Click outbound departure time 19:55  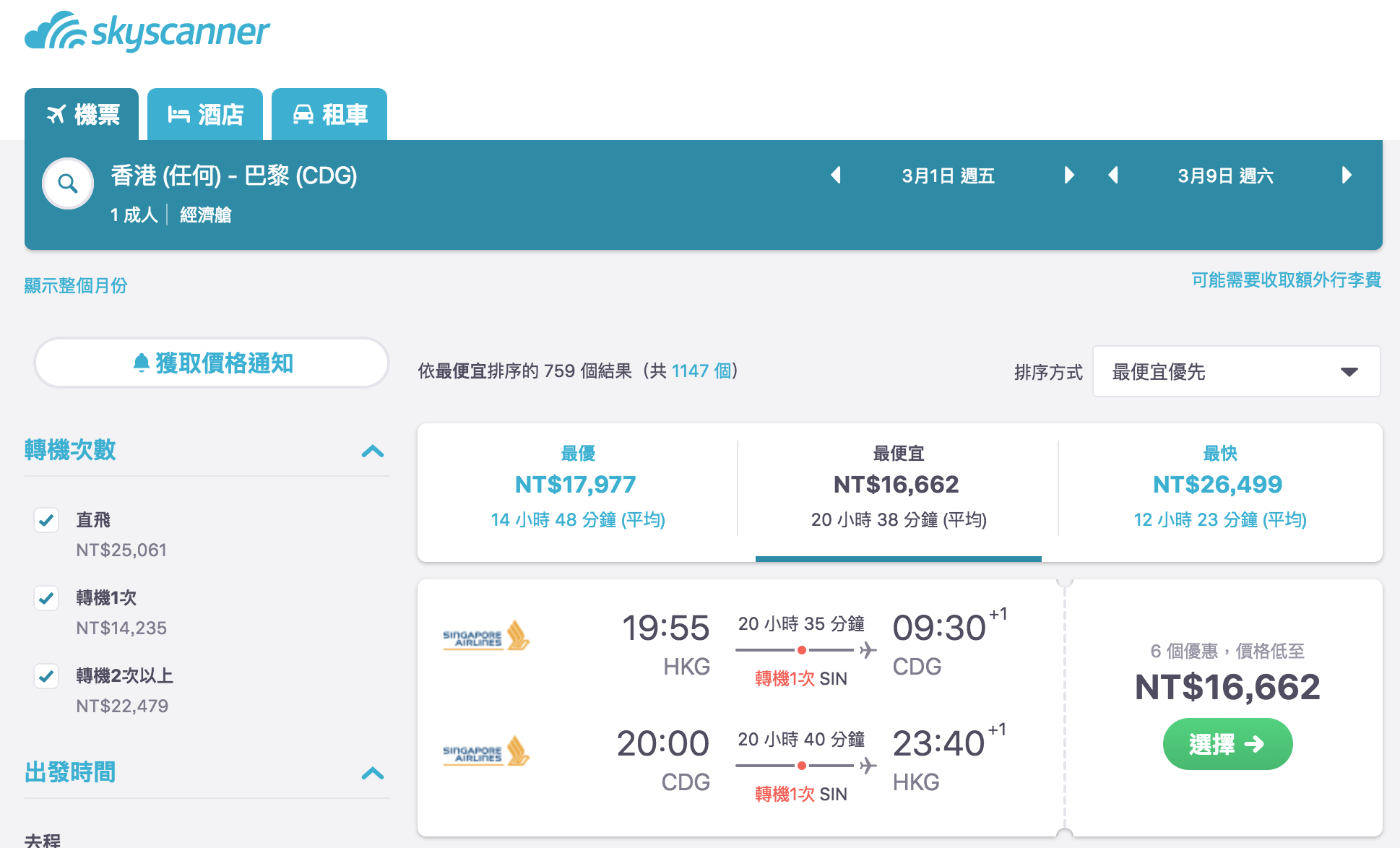(x=665, y=628)
